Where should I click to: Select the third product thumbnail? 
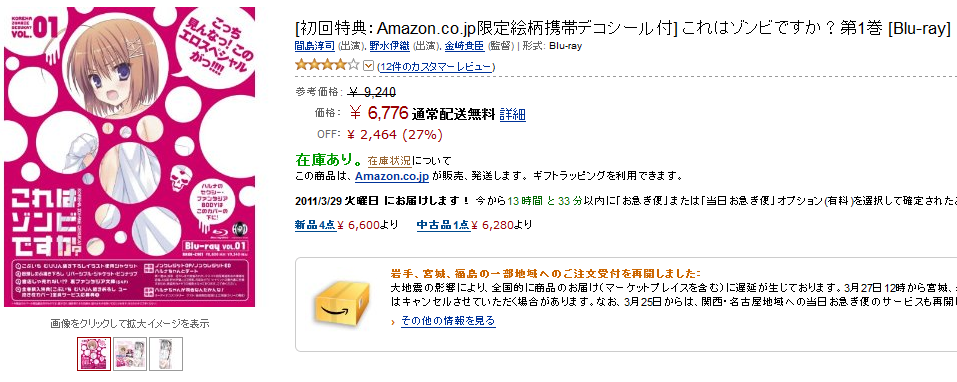tap(166, 354)
